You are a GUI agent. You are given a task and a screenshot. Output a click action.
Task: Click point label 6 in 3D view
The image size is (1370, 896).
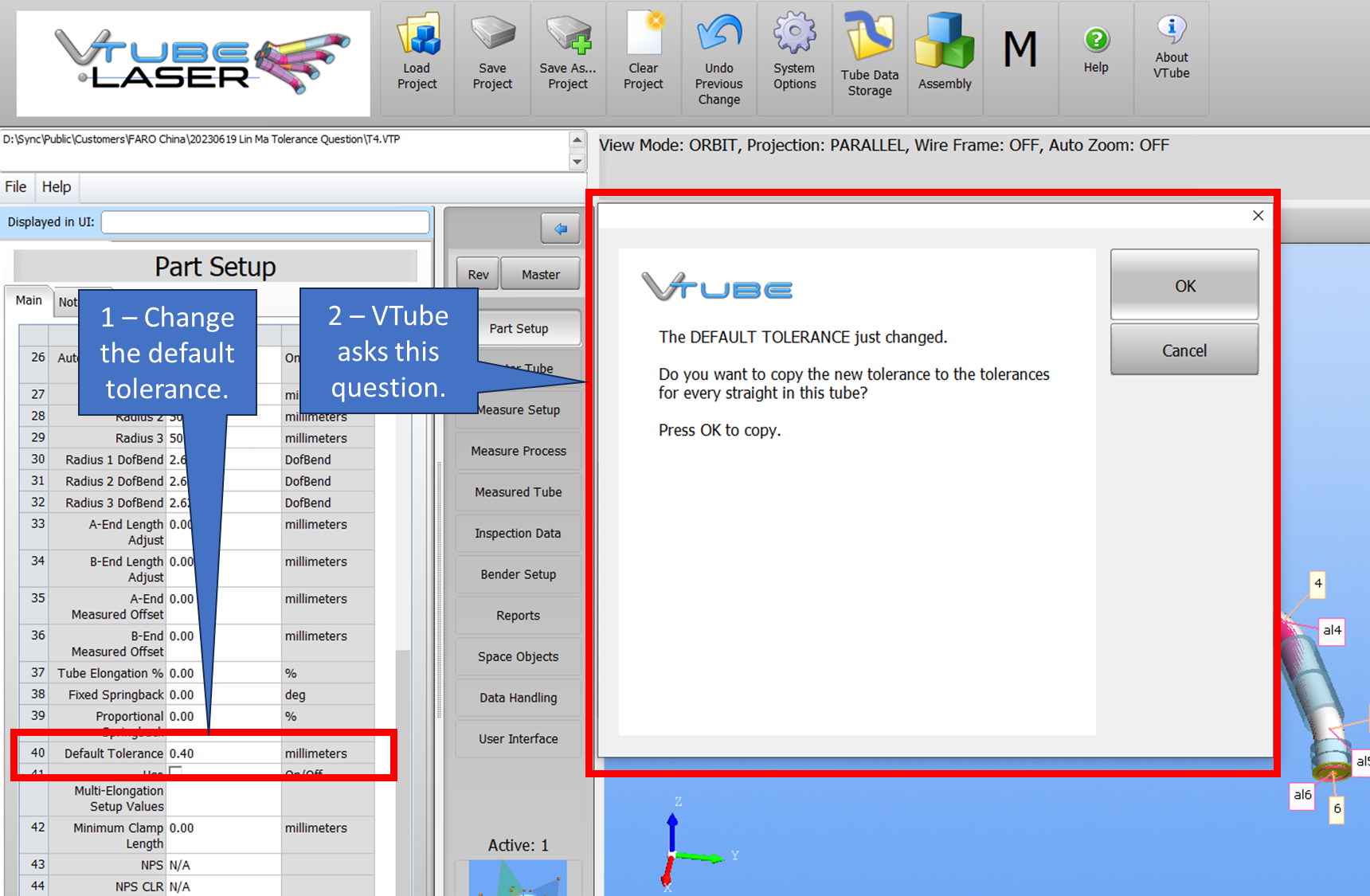coord(1337,809)
